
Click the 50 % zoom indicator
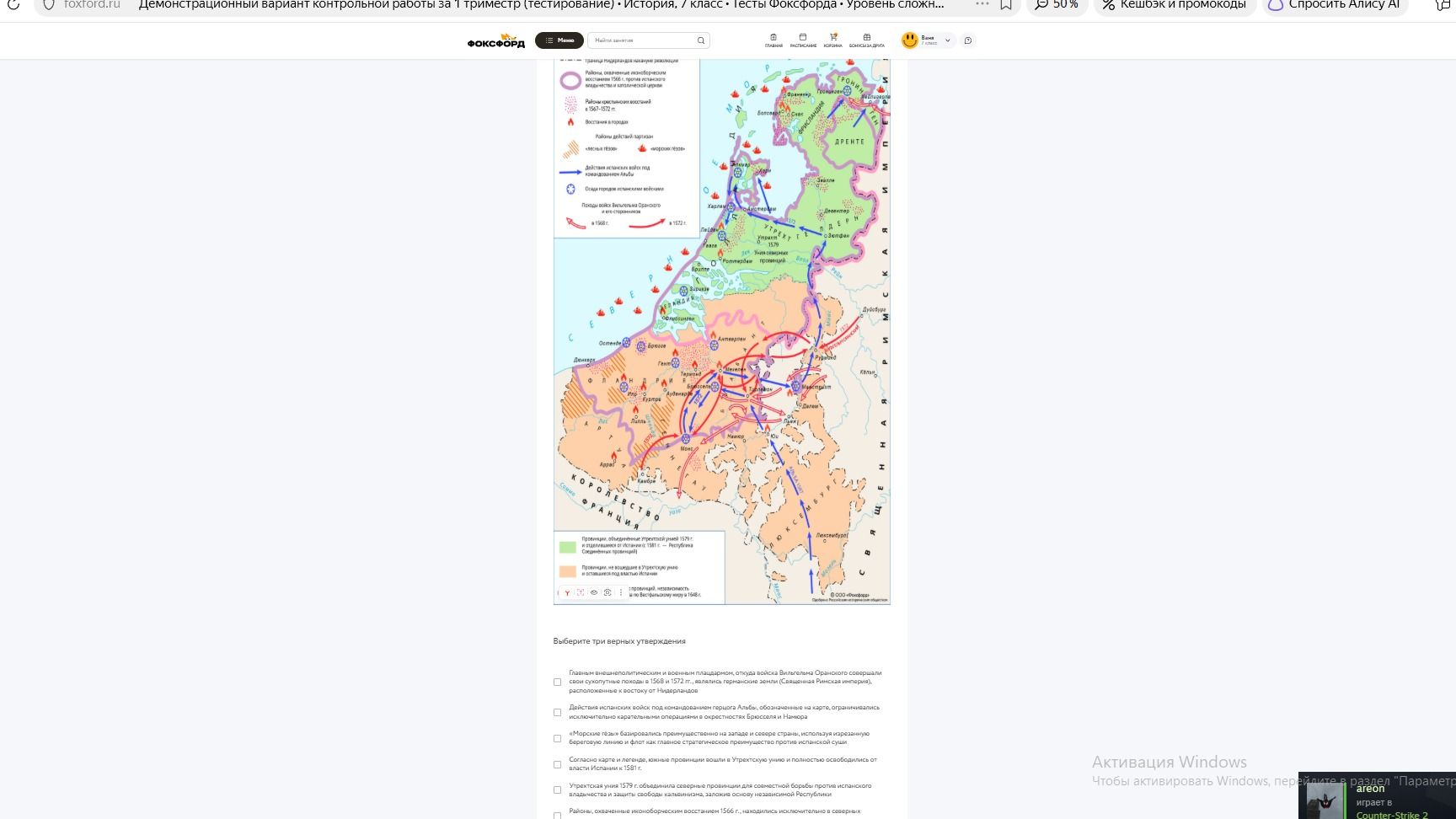1057,4
